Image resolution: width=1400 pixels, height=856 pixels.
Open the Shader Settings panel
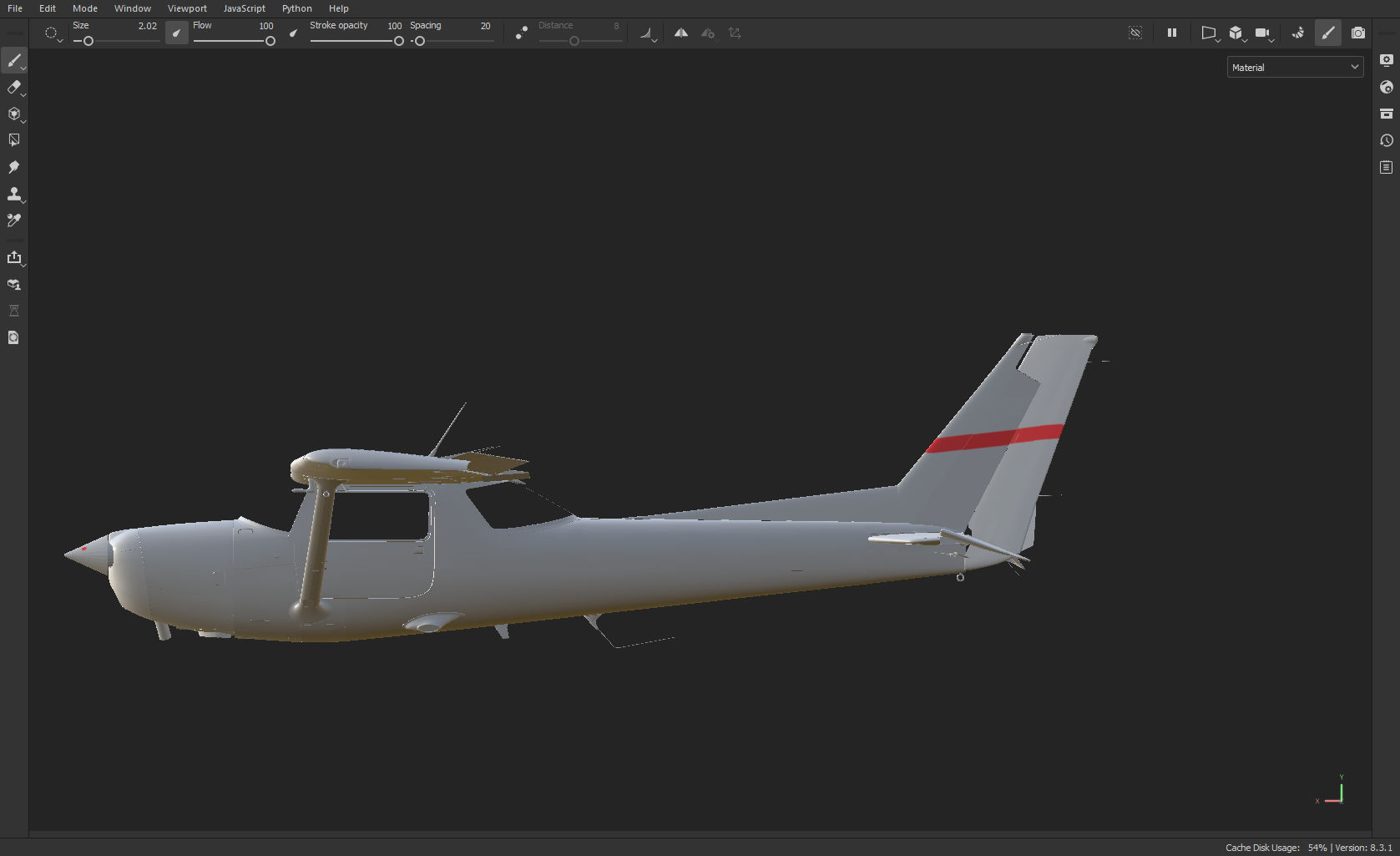tap(1387, 87)
